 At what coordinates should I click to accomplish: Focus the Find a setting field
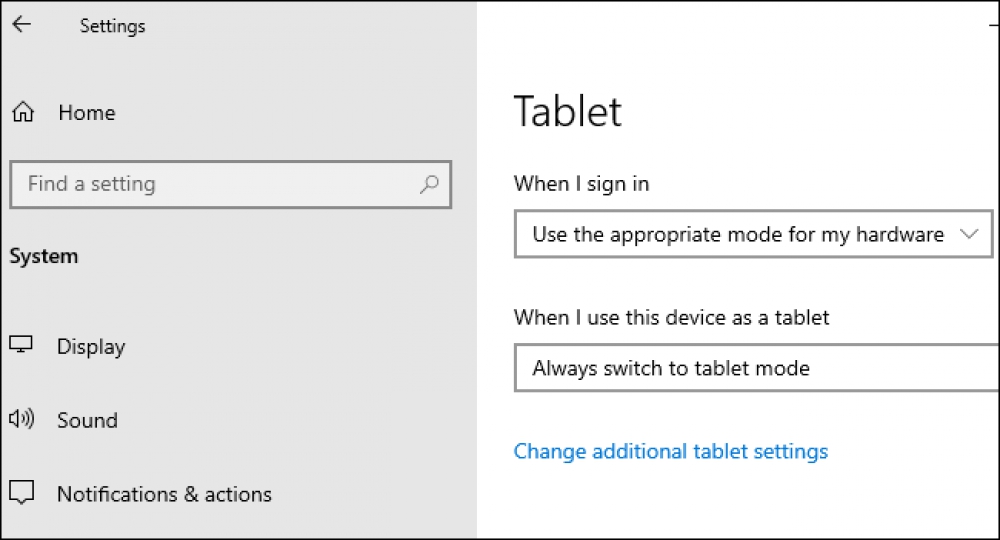[x=231, y=184]
